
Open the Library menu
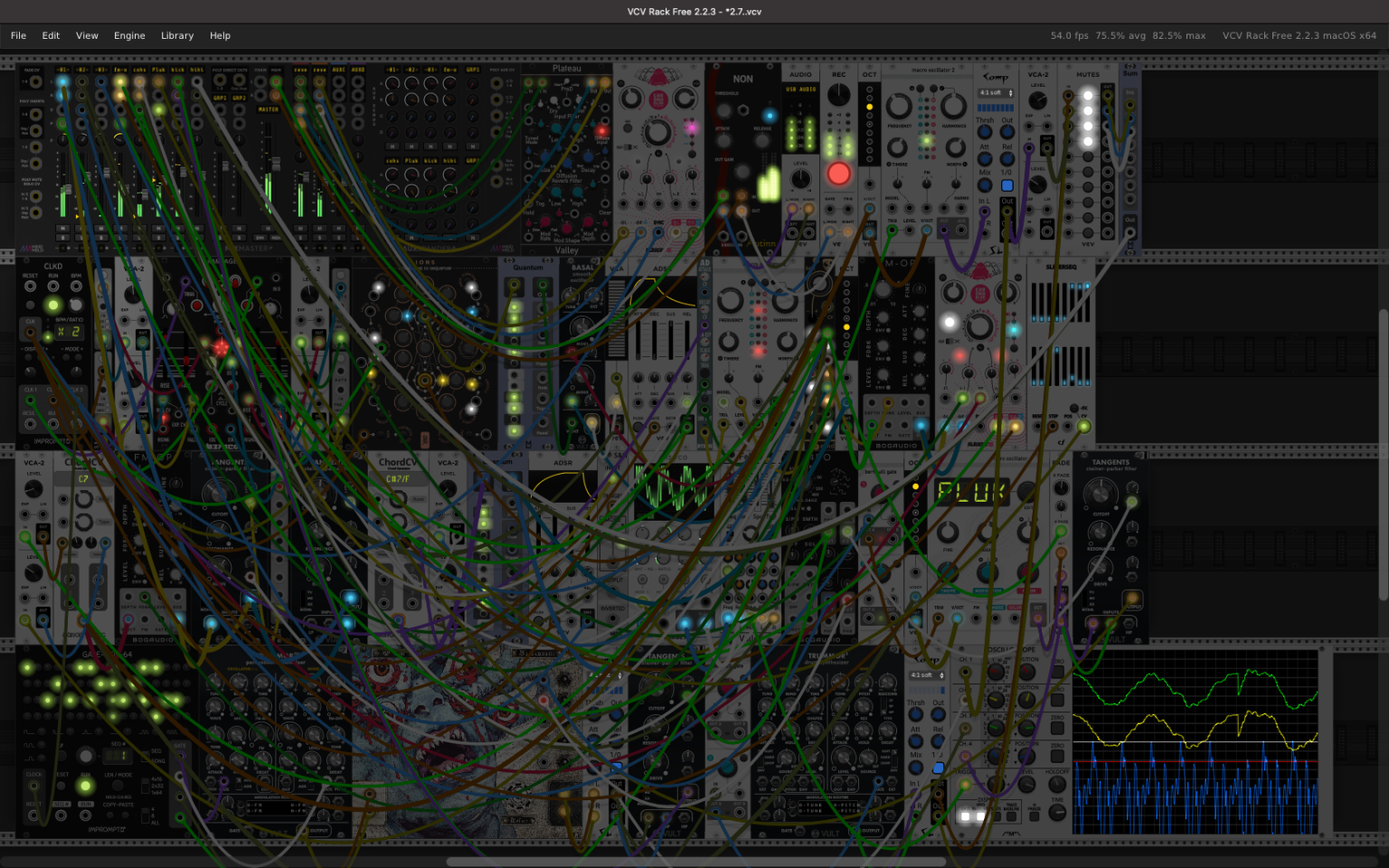(x=177, y=35)
